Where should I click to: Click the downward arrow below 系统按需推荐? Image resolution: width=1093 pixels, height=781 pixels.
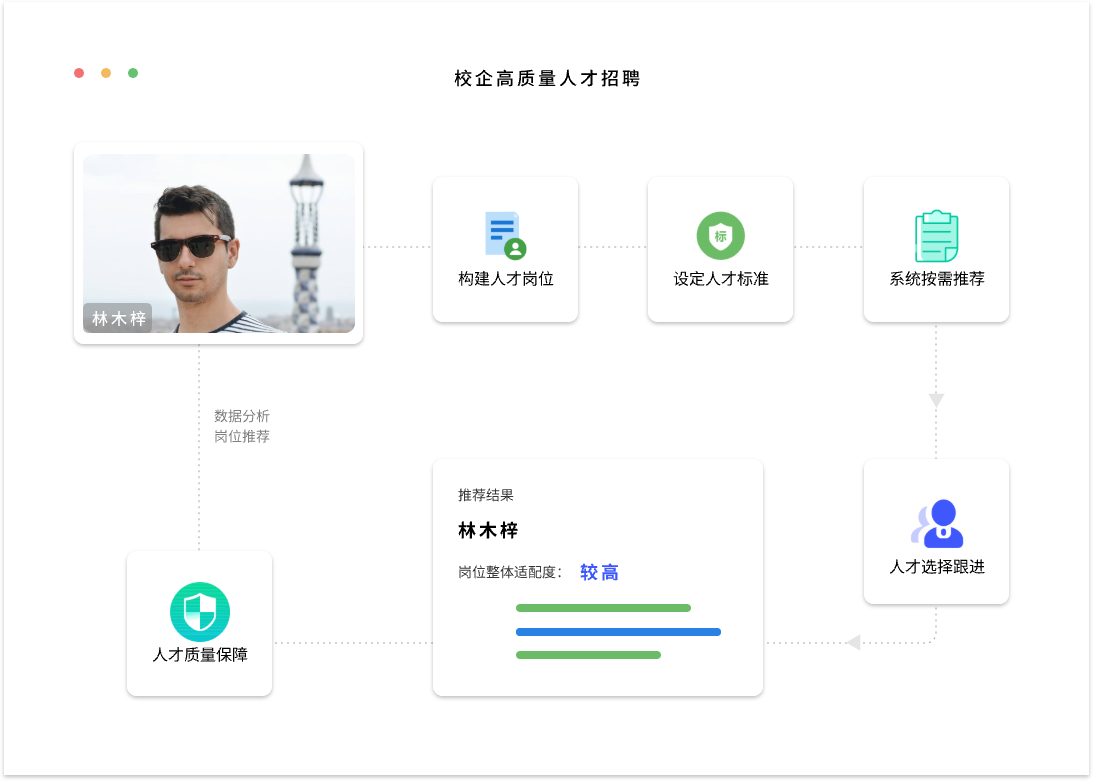coord(936,400)
